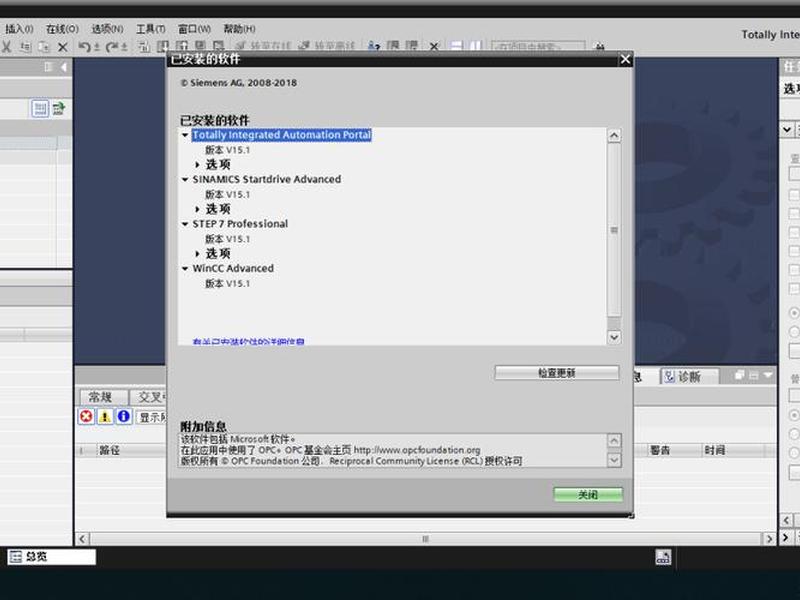
Task: Expand 选项 under STEP 7 Professional
Action: (x=197, y=253)
